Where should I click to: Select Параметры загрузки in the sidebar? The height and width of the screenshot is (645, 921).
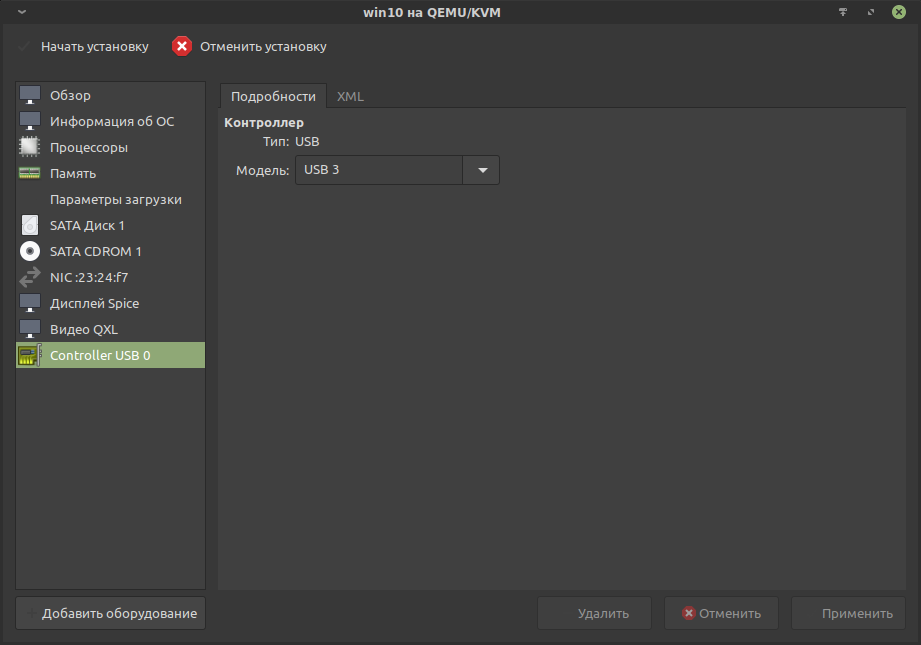tap(115, 199)
